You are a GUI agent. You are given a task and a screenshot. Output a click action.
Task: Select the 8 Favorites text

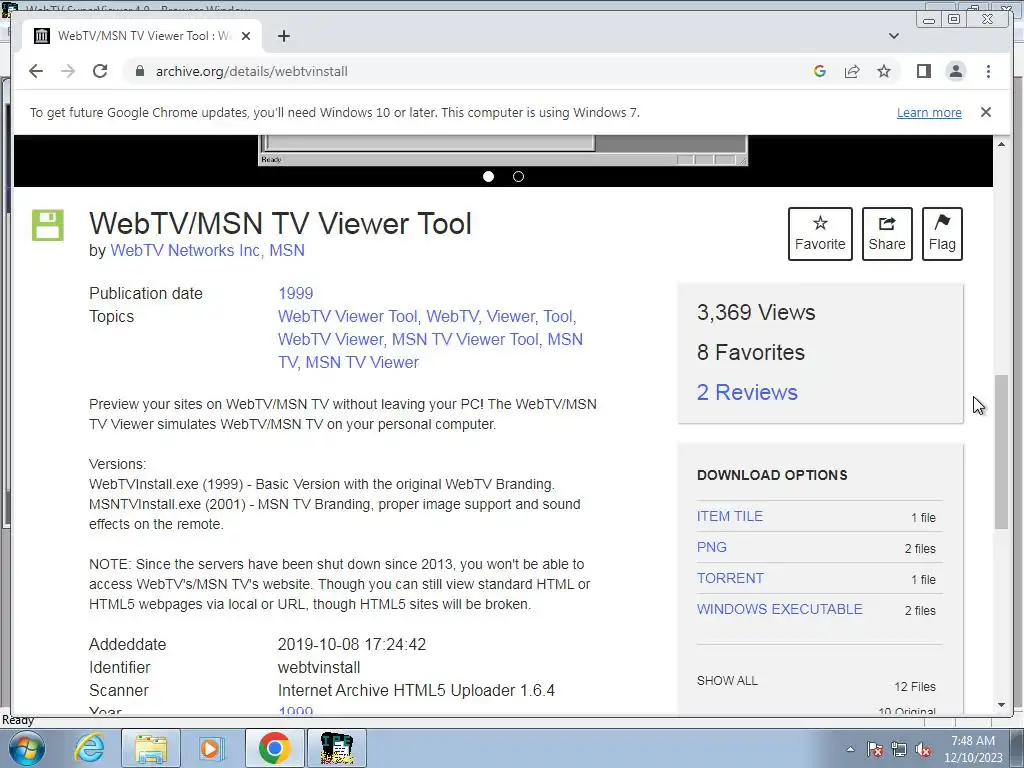[x=750, y=352]
